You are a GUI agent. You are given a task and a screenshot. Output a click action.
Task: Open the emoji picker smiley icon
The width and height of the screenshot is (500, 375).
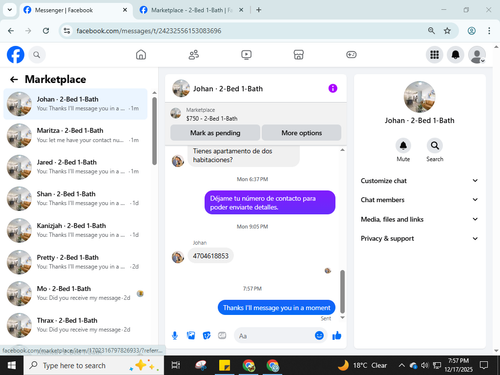(319, 335)
